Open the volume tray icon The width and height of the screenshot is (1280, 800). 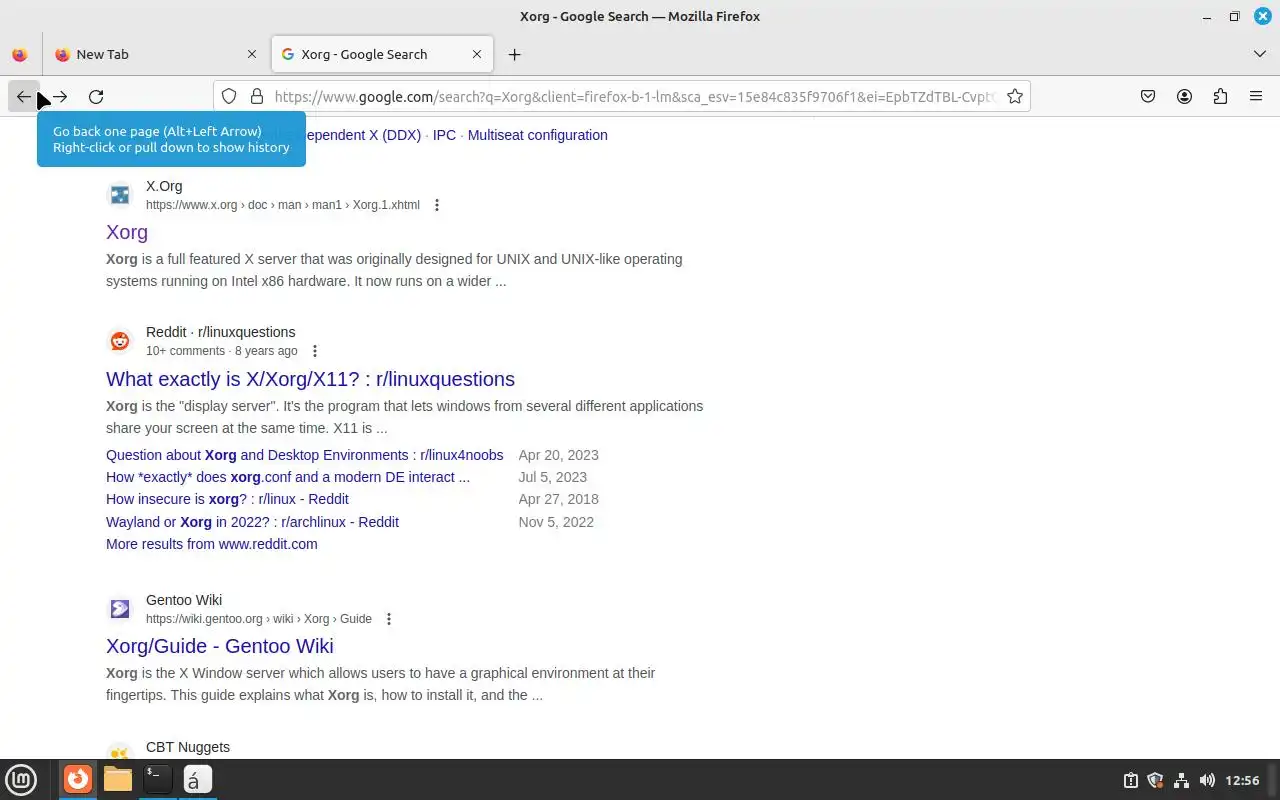pos(1207,781)
